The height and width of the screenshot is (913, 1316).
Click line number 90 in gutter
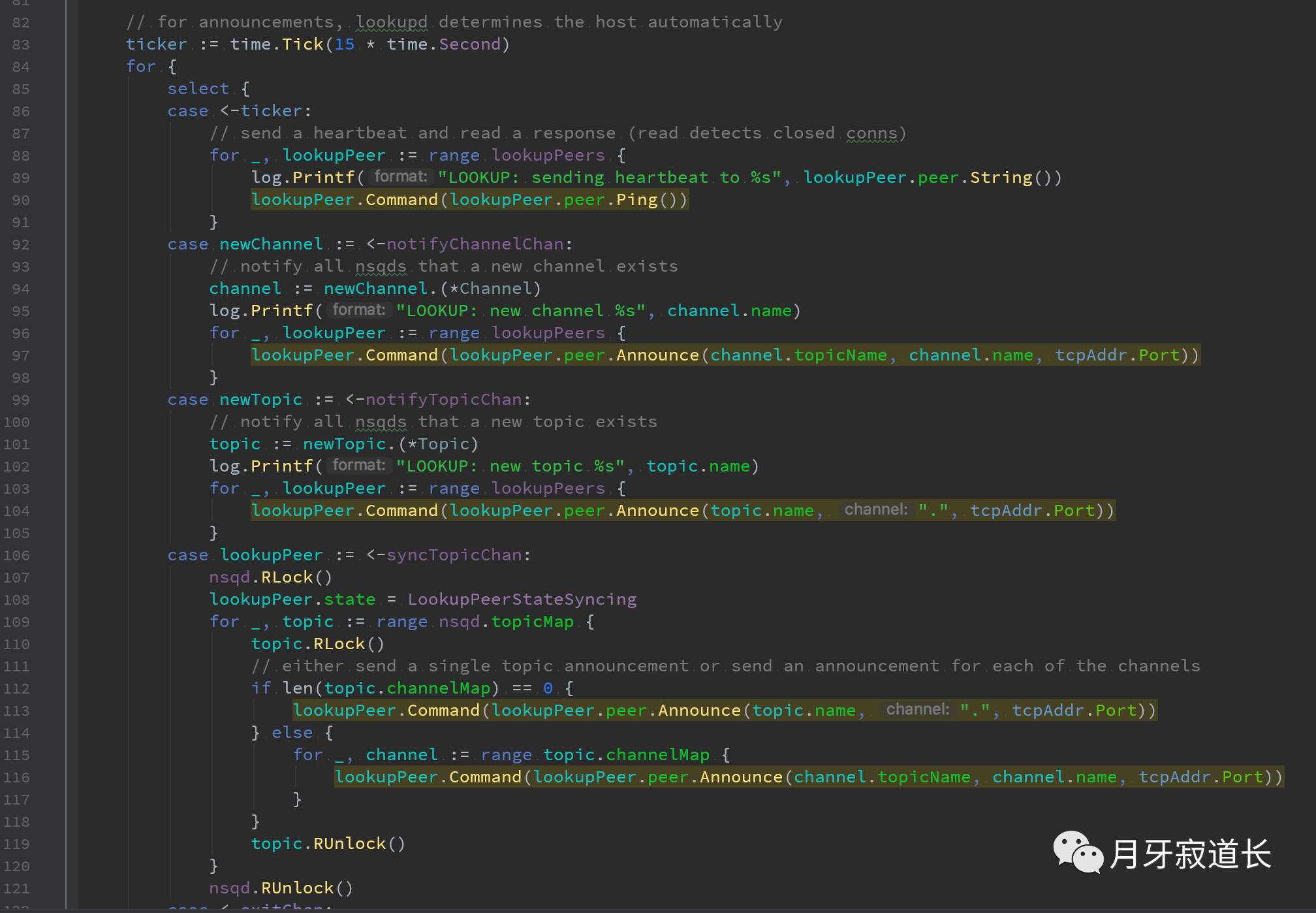point(21,200)
